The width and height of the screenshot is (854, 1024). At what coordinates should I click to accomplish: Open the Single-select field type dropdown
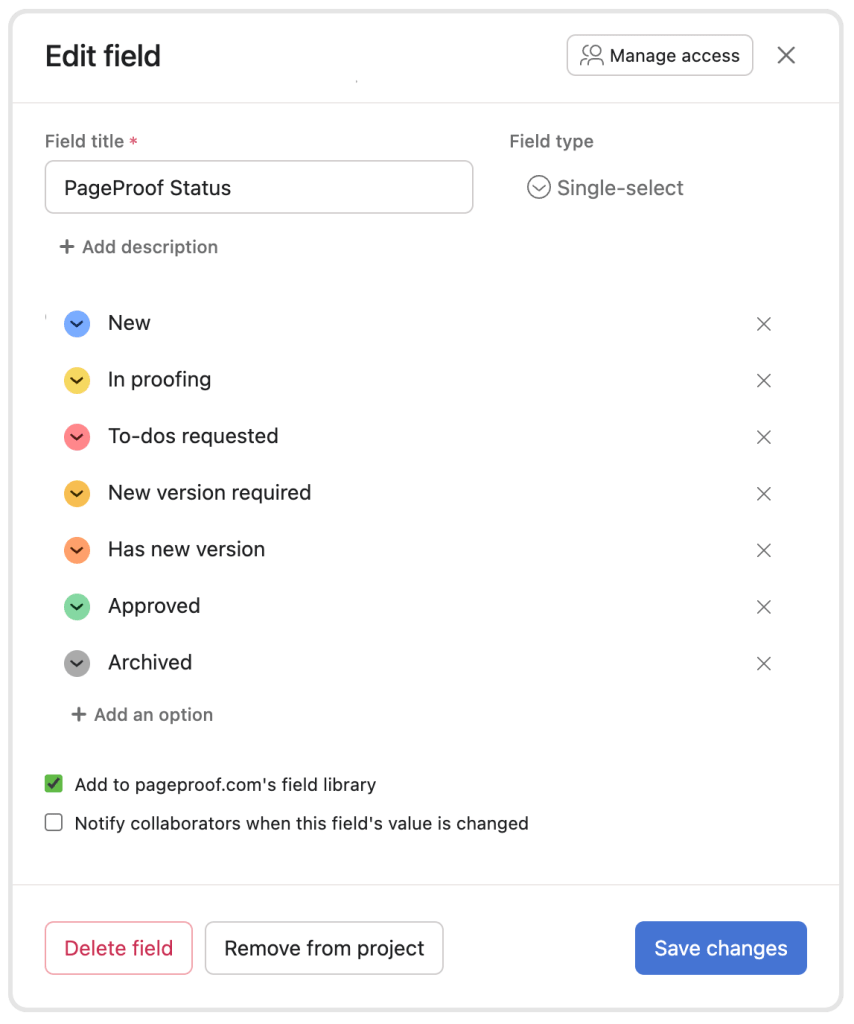click(606, 188)
